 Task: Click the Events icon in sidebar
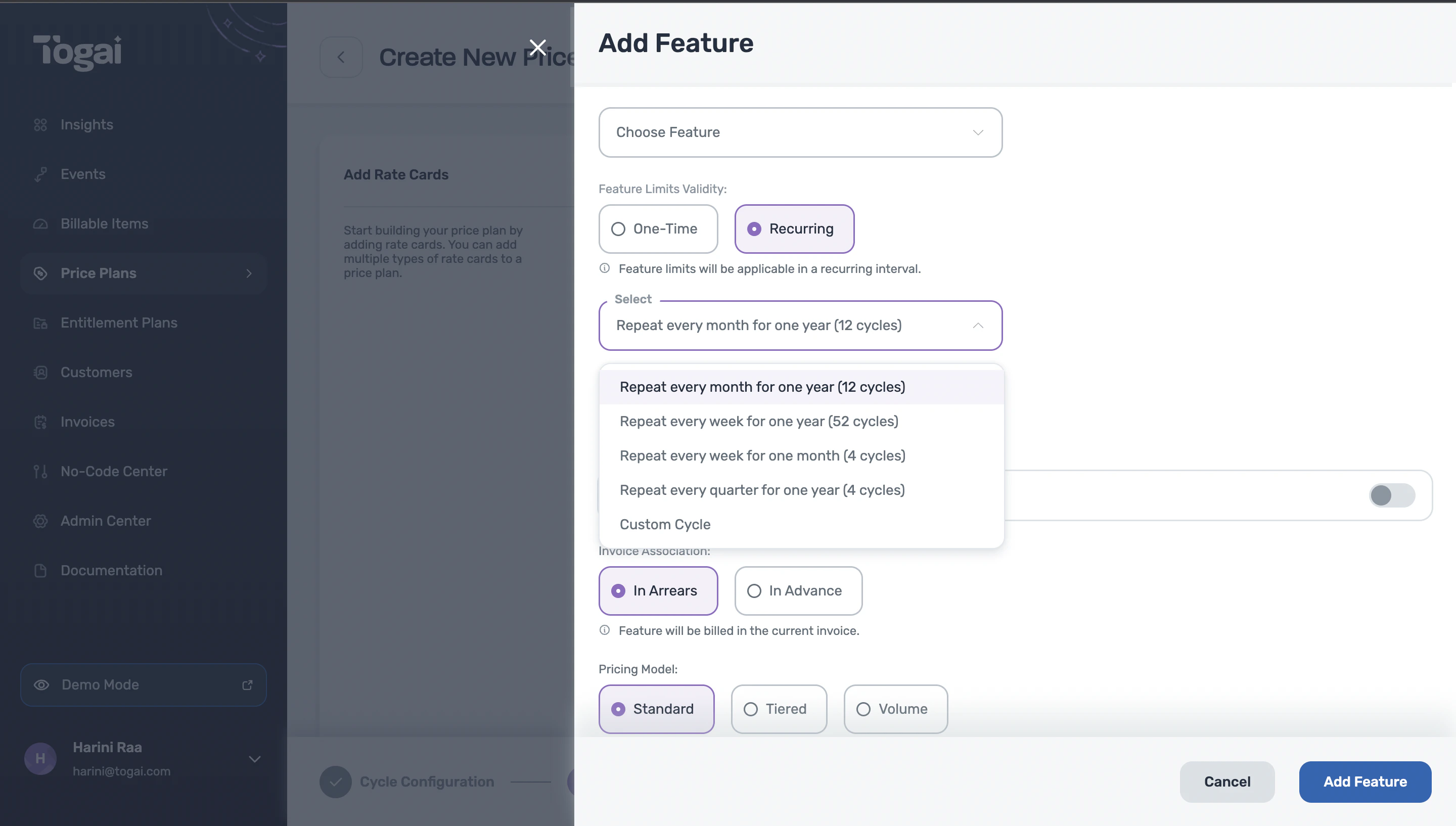point(40,174)
